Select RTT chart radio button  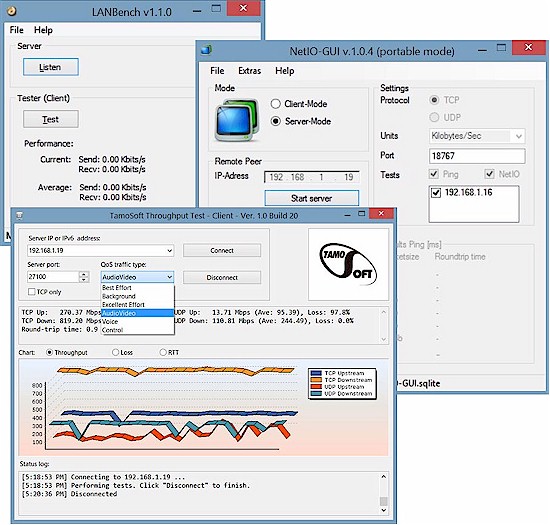click(x=163, y=352)
